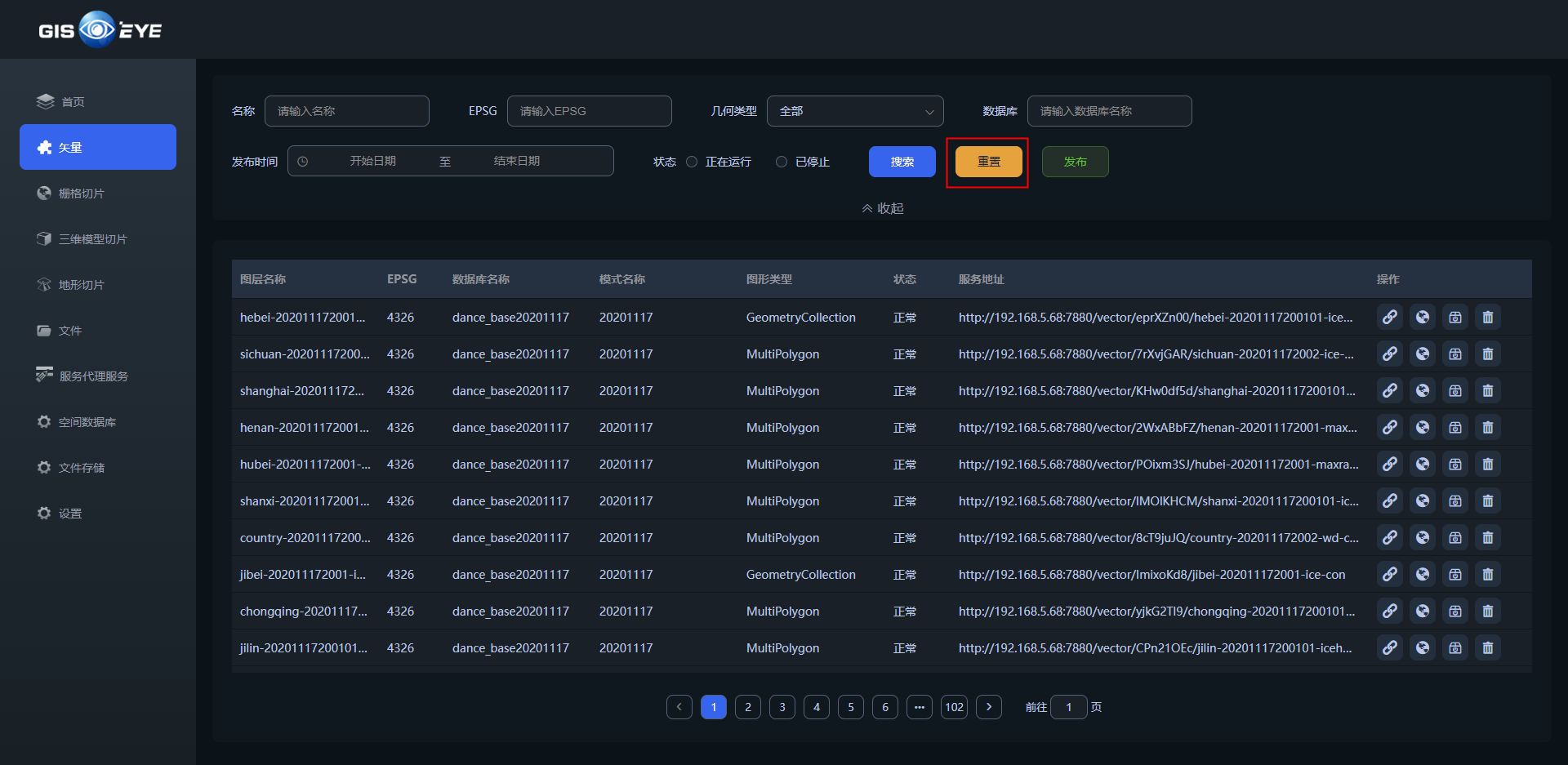Open globe preview for sichuan row
The image size is (1568, 765).
pyautogui.click(x=1422, y=354)
